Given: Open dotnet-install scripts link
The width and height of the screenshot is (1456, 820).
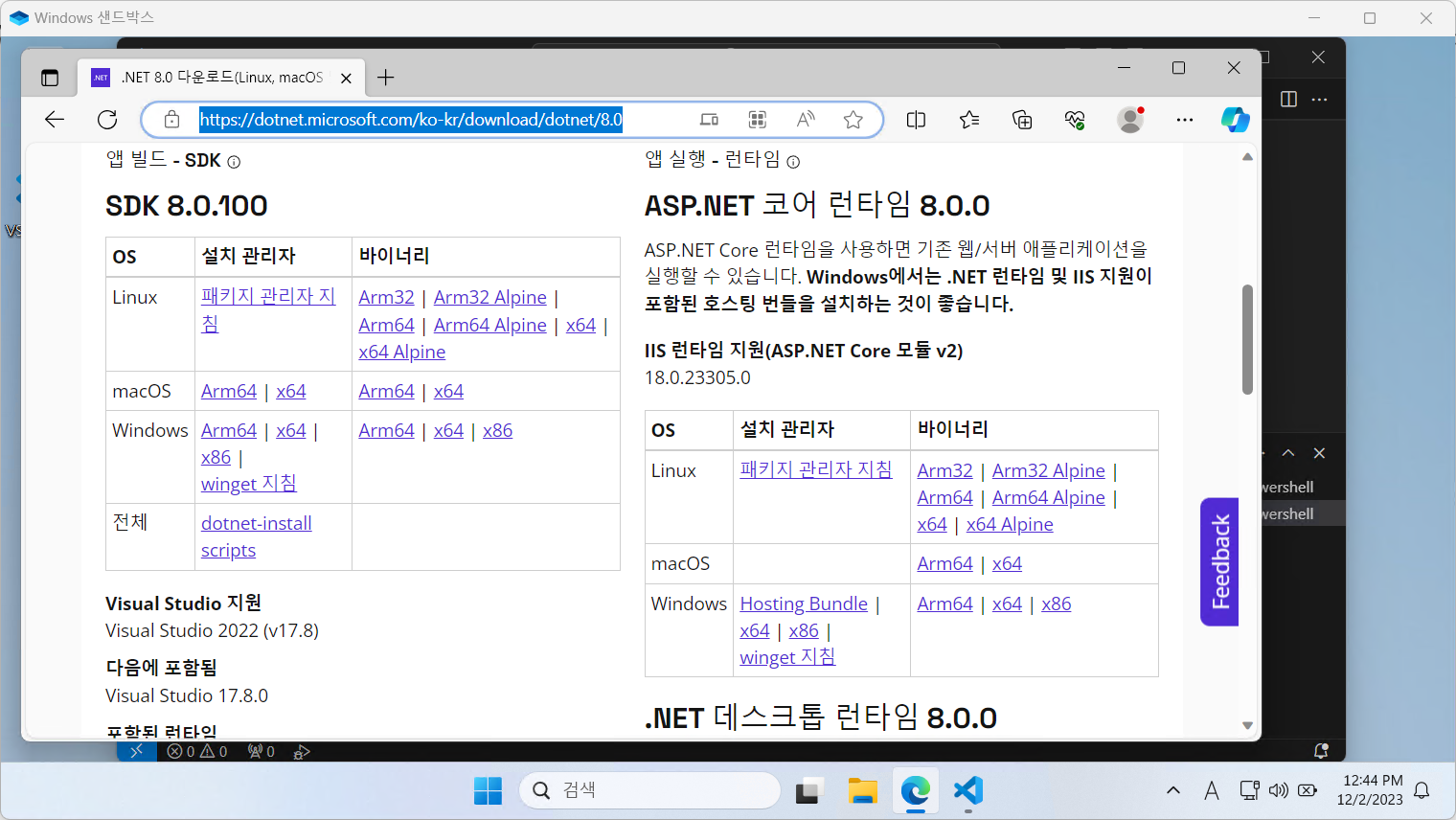Looking at the screenshot, I should 257,537.
